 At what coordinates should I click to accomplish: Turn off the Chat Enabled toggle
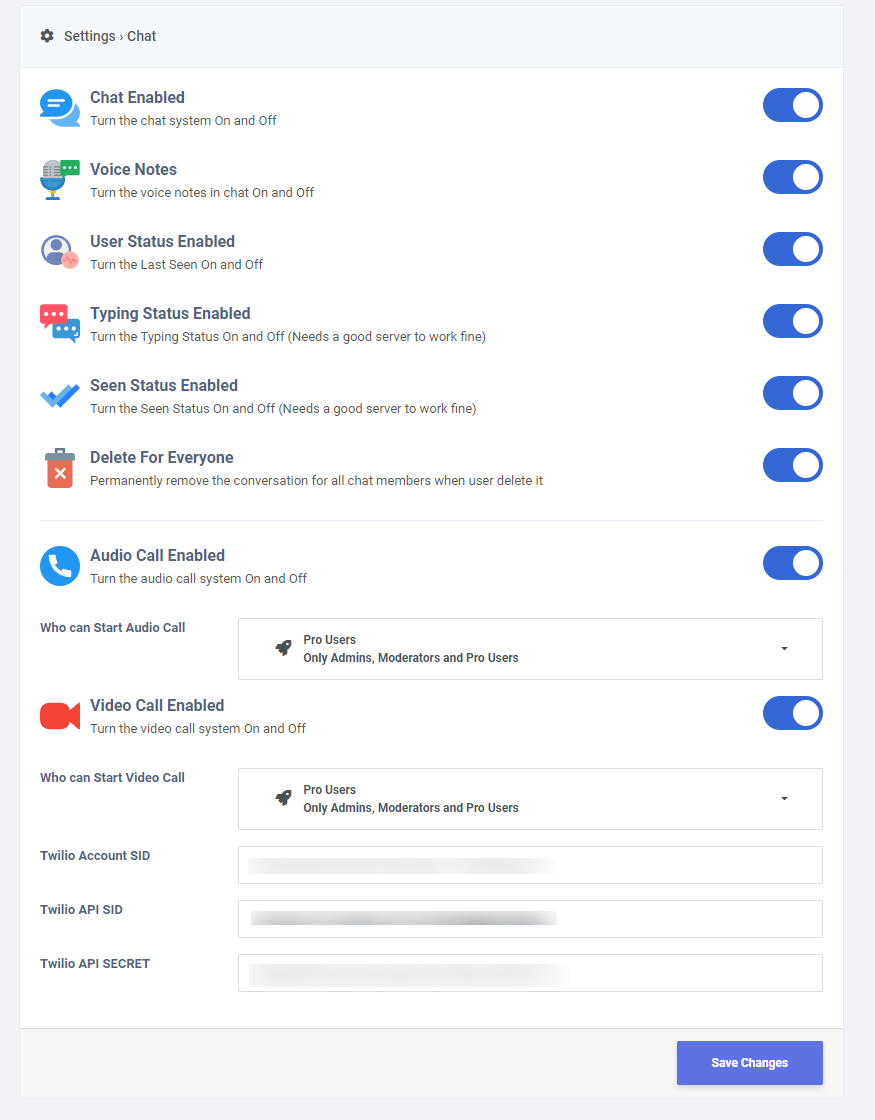(x=793, y=106)
